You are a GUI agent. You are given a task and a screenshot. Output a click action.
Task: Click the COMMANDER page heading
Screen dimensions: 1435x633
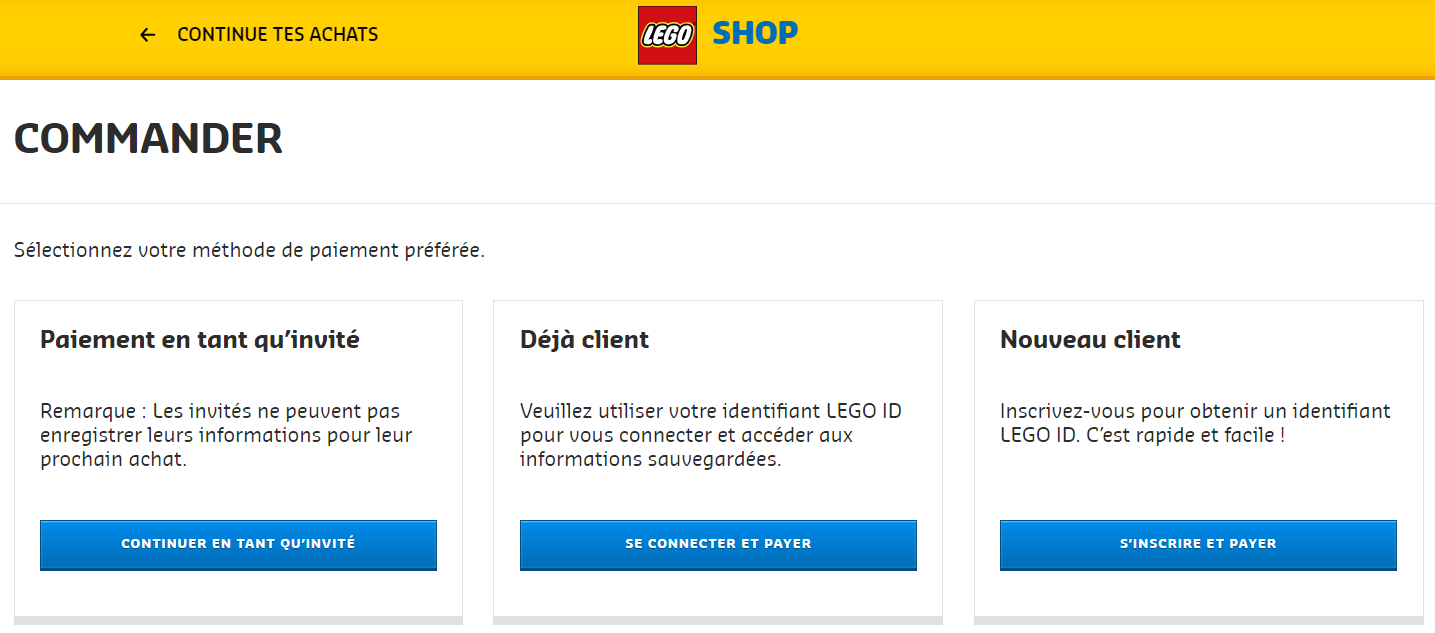point(148,139)
